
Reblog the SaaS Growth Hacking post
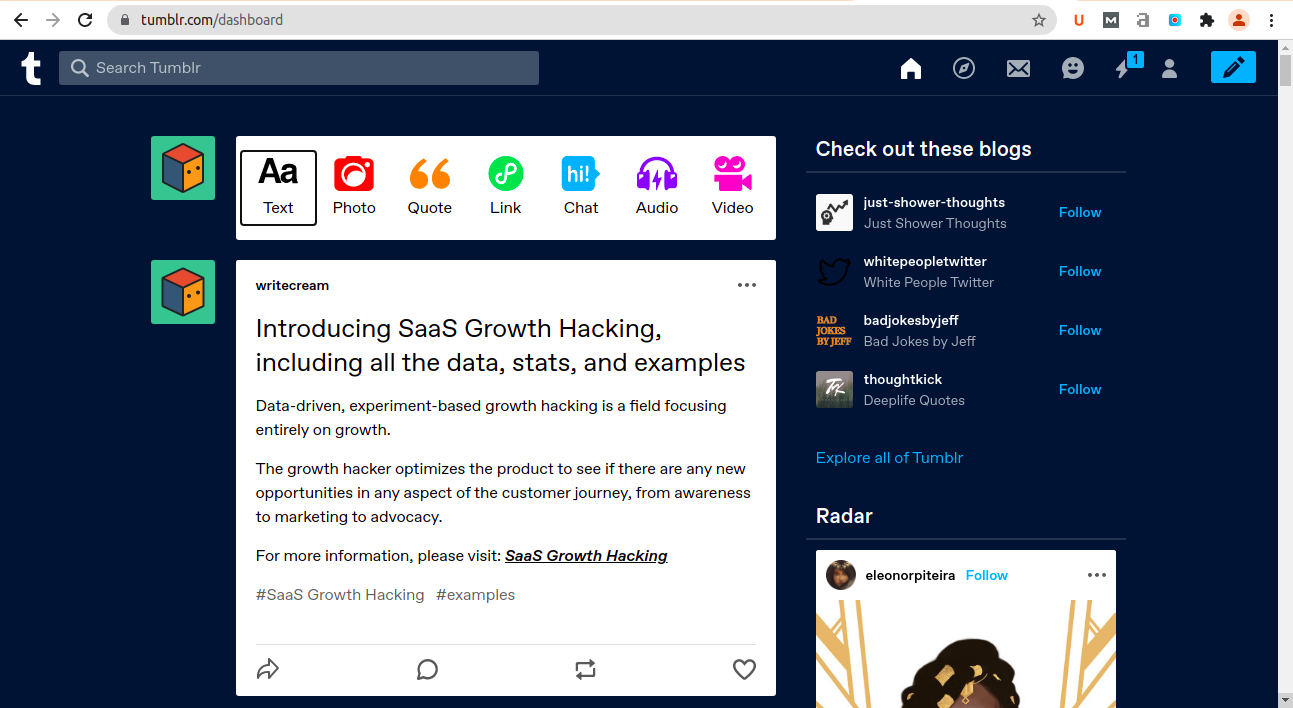click(586, 669)
